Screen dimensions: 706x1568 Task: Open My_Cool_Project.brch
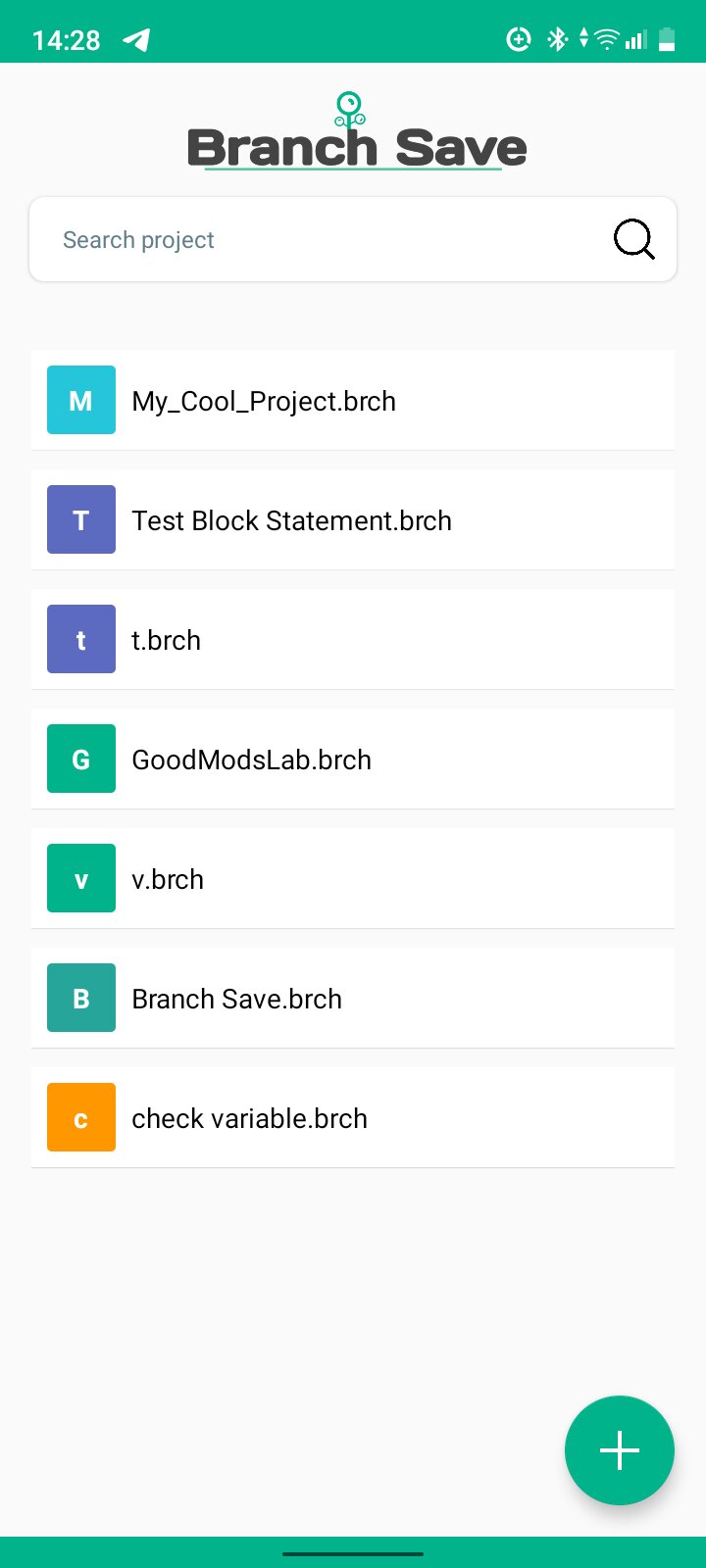(x=264, y=401)
